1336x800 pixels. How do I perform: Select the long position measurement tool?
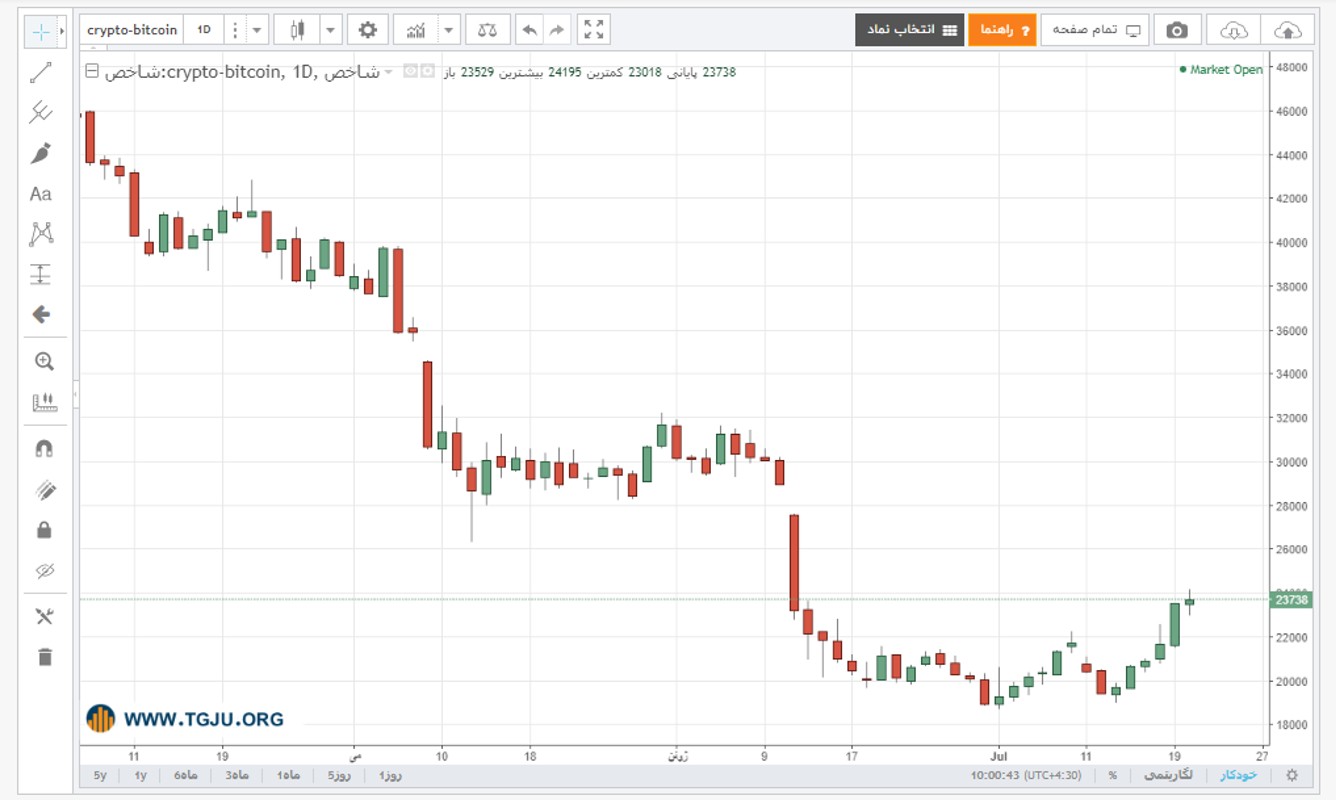(x=41, y=274)
